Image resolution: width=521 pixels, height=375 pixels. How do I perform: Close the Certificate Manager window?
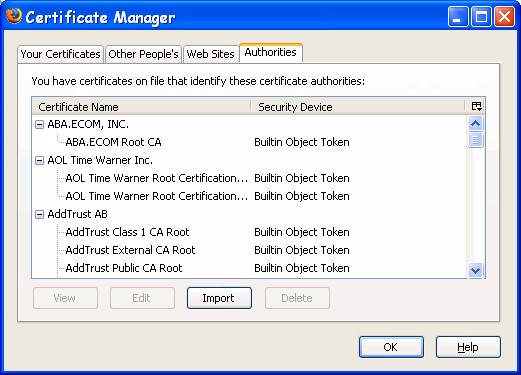(x=504, y=17)
